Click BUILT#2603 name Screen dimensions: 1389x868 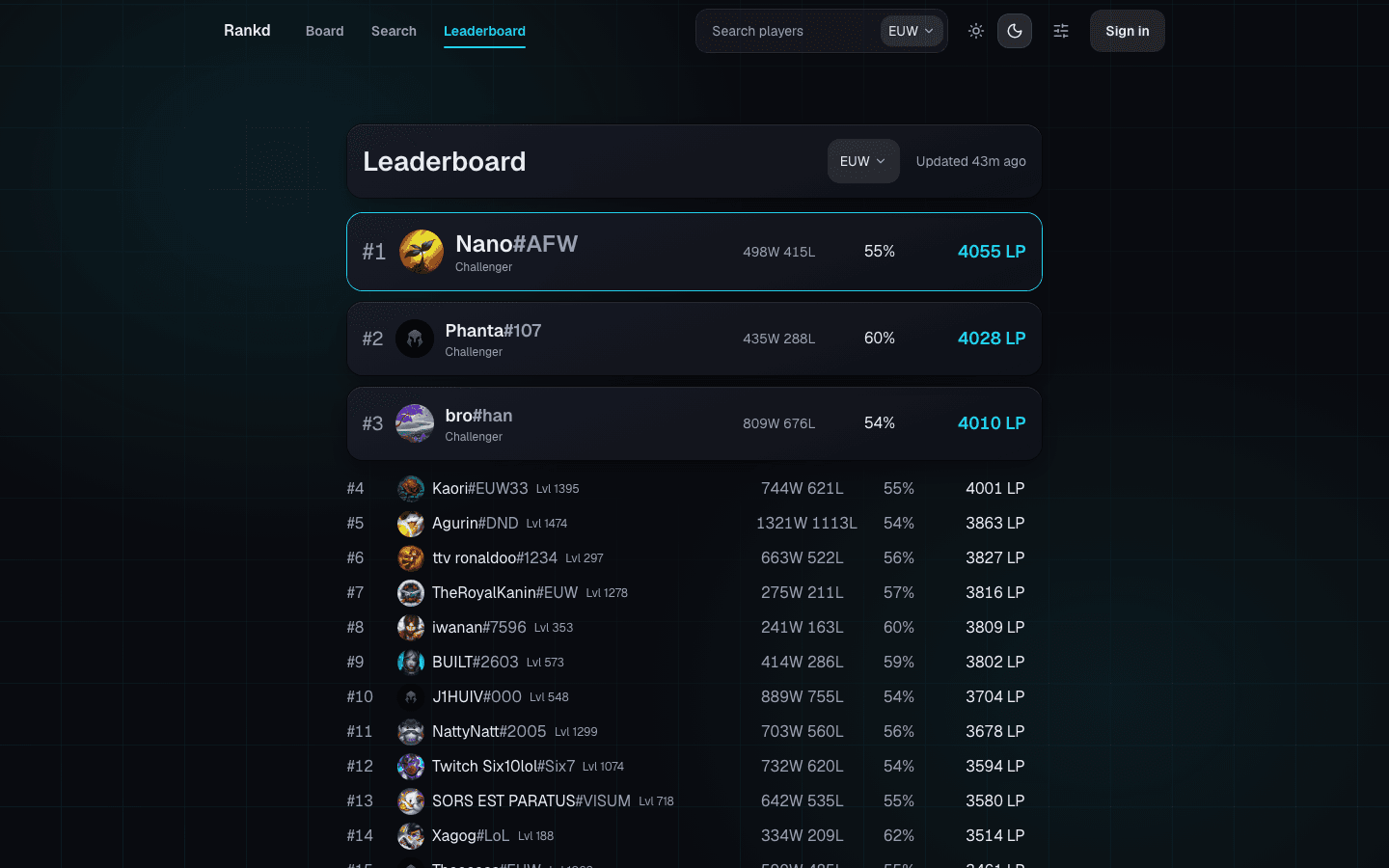pos(476,663)
